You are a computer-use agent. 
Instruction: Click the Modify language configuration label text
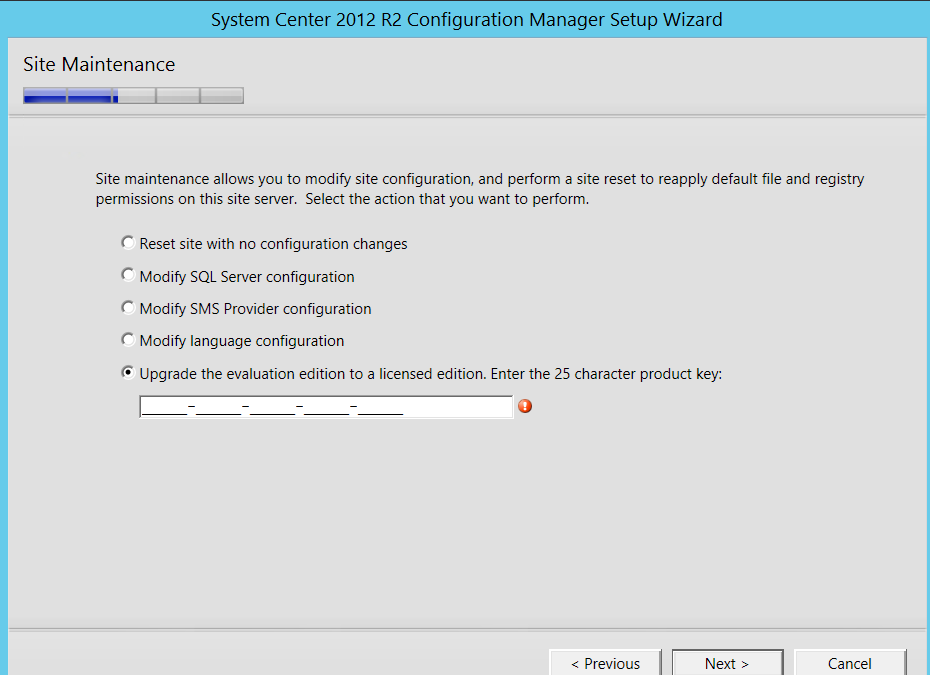[242, 341]
